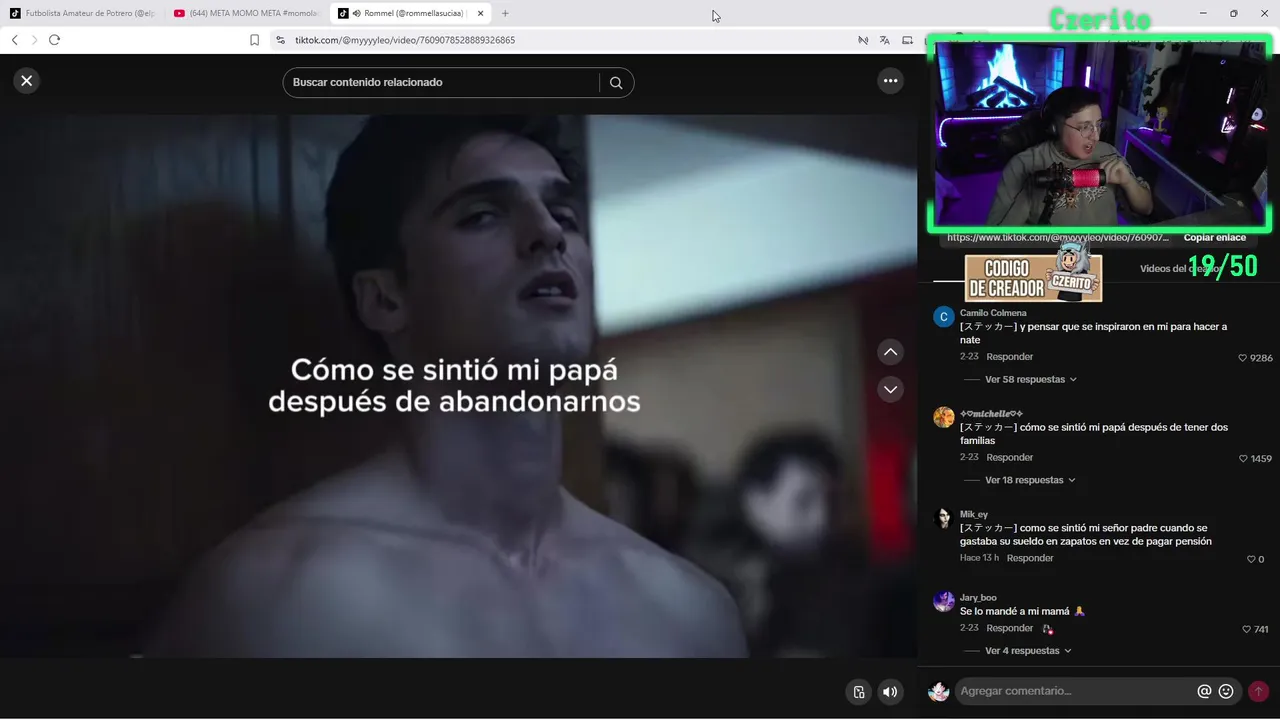Image resolution: width=1280 pixels, height=720 pixels.
Task: Go to the next video with down chevron
Action: 890,389
